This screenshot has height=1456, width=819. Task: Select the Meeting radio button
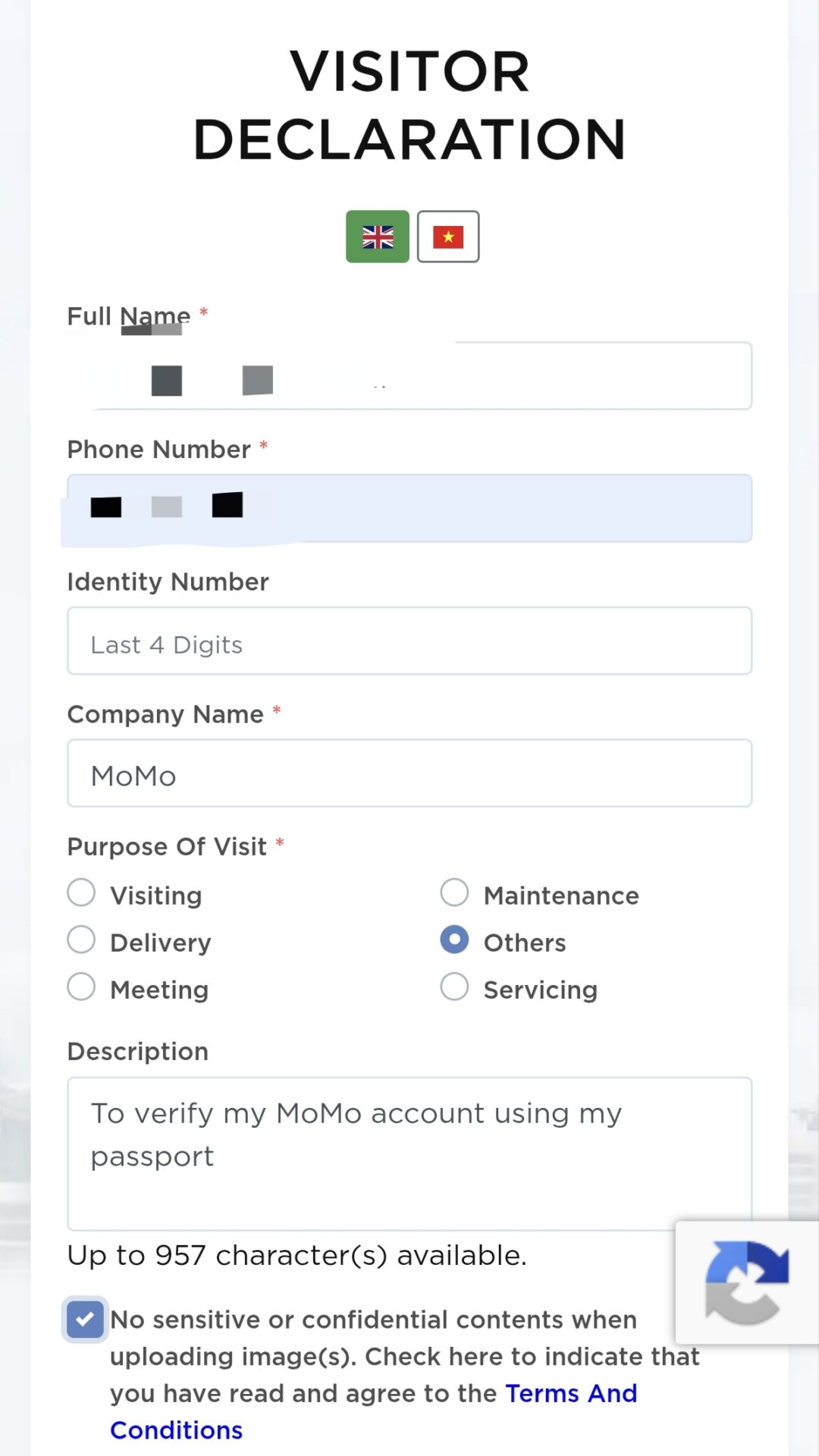point(81,987)
